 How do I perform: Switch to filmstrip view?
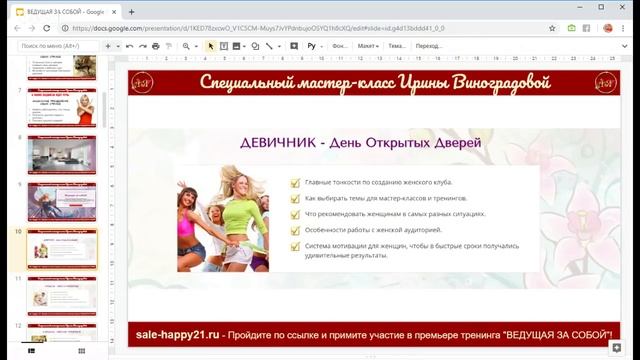click(31, 351)
